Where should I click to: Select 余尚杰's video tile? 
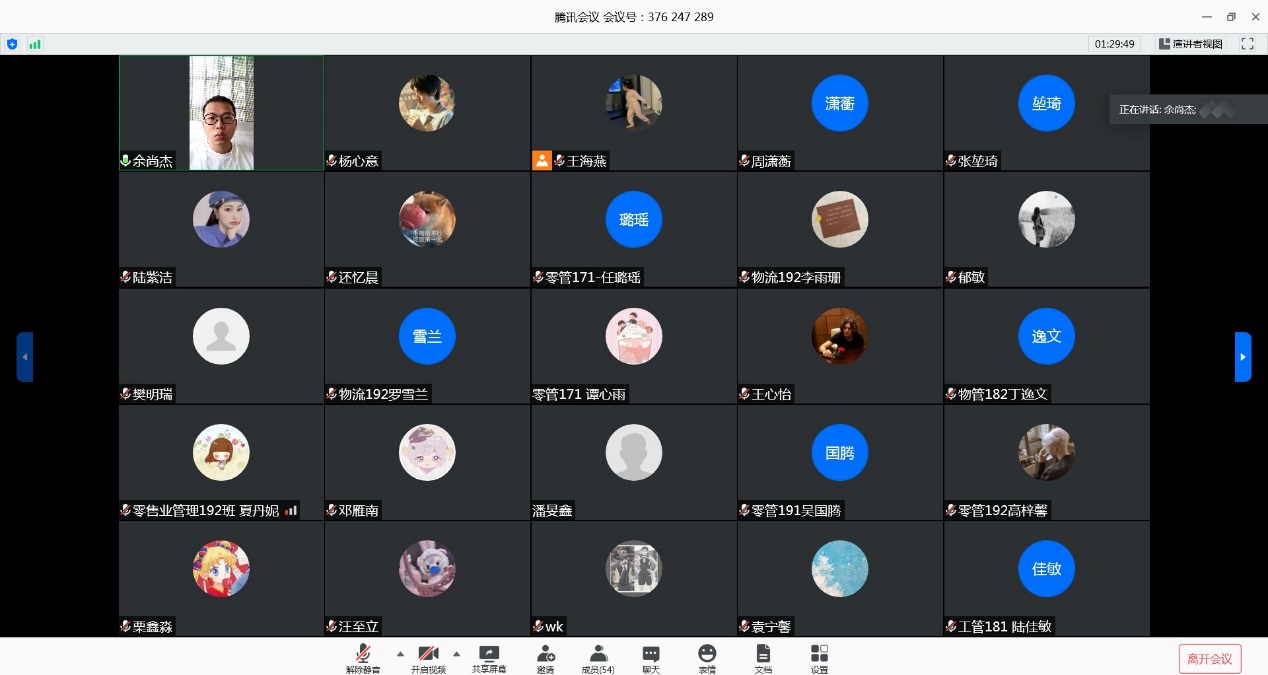[221, 112]
